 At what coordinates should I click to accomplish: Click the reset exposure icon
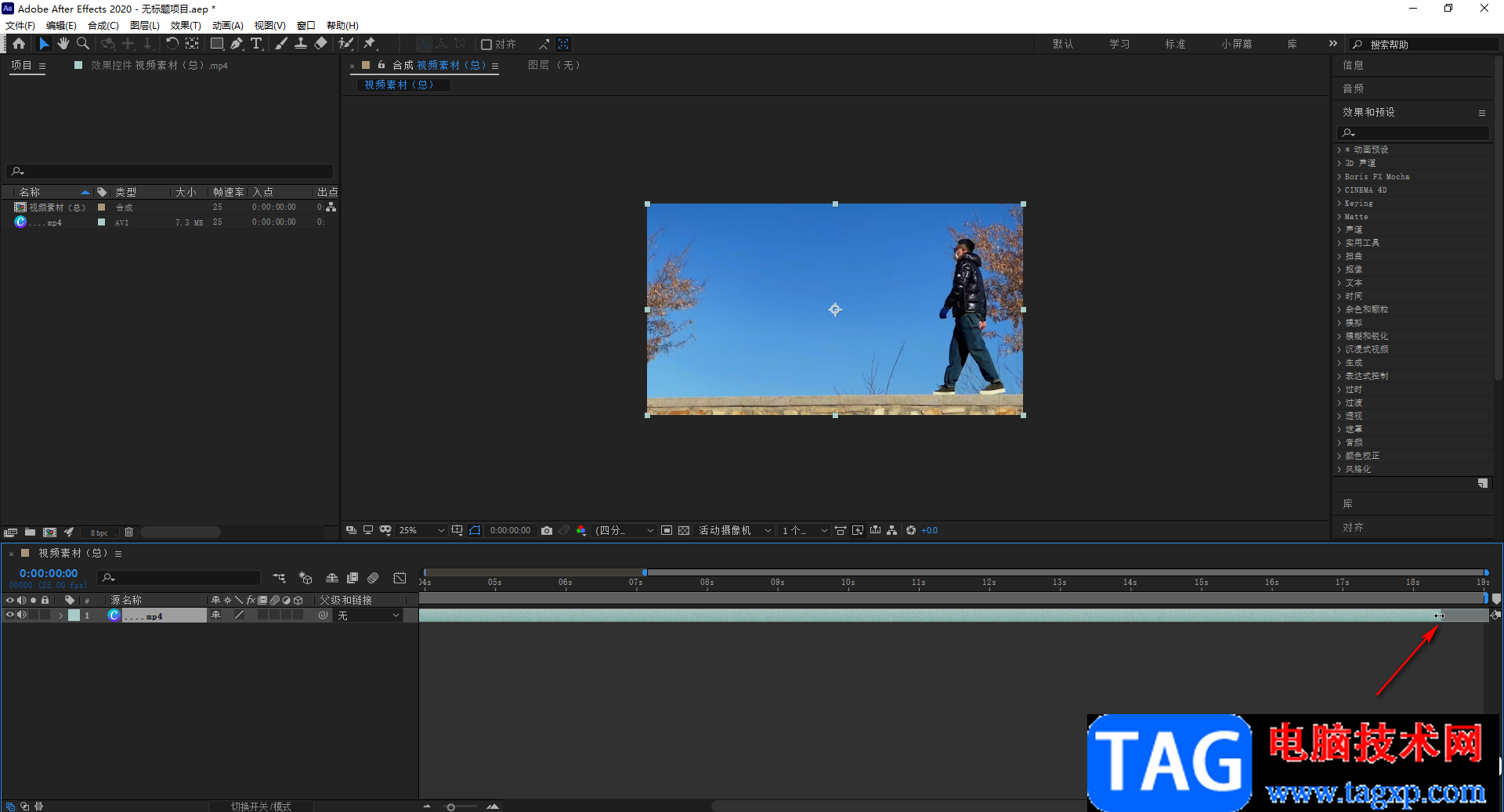click(911, 531)
